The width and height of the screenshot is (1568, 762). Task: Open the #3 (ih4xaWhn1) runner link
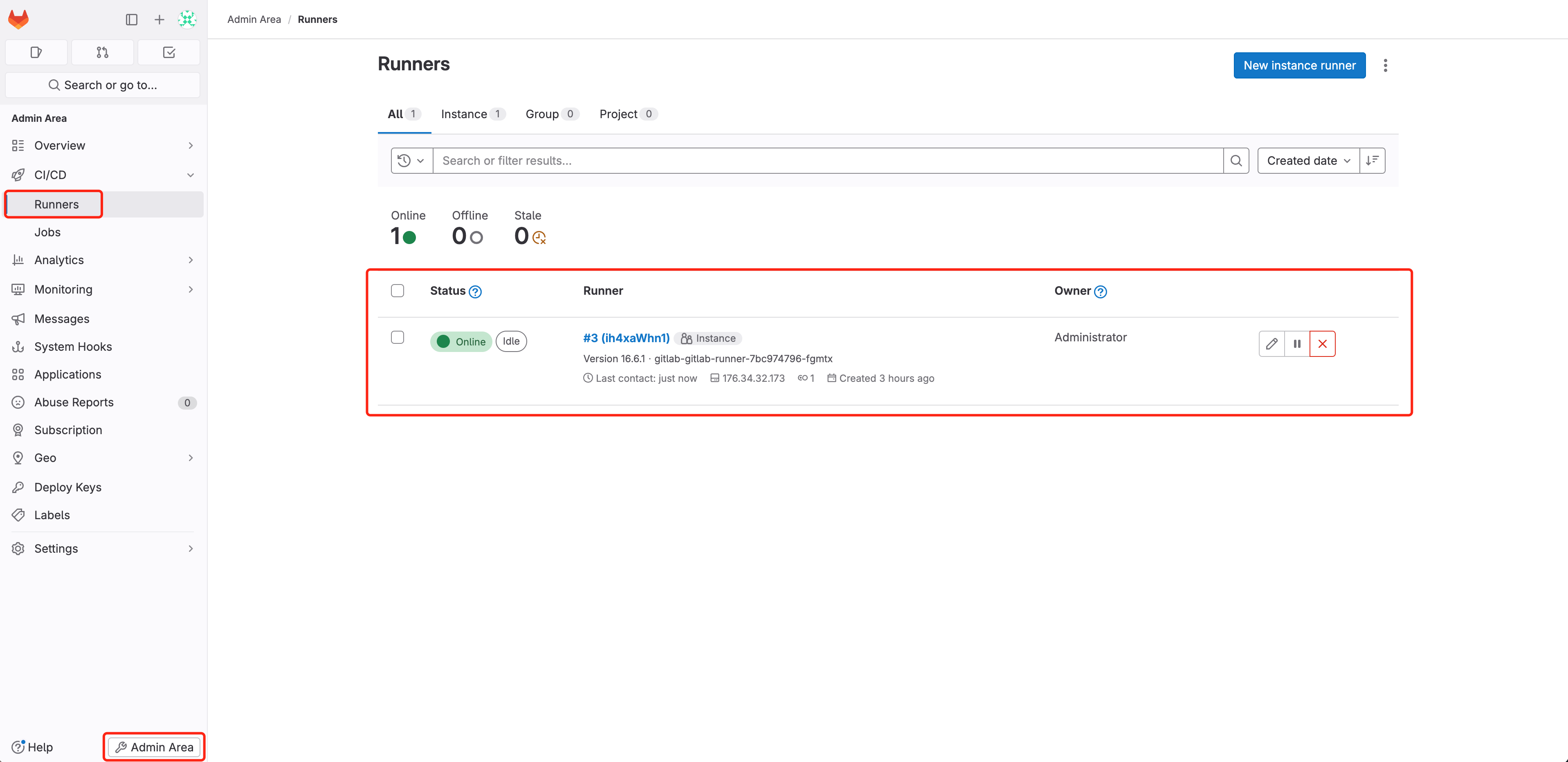click(626, 338)
